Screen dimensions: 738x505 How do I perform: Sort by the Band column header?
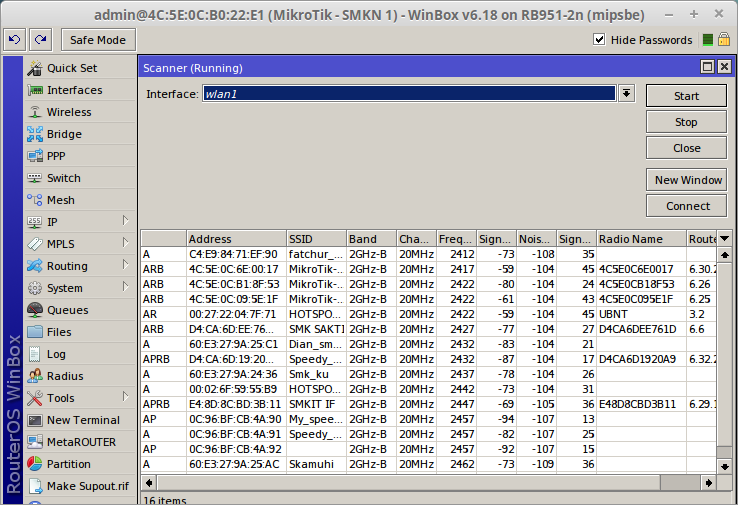point(372,239)
